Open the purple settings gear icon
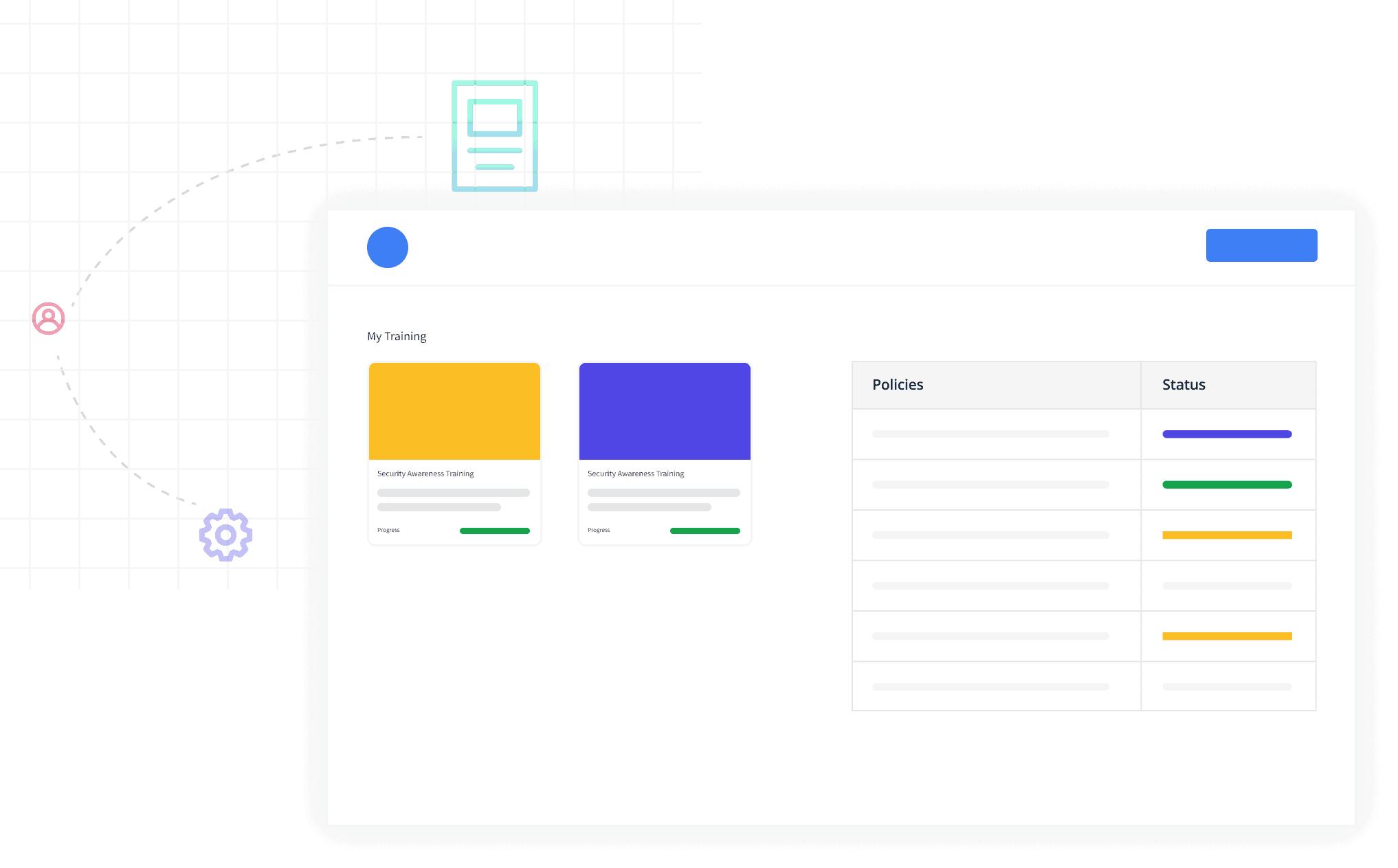The width and height of the screenshot is (1398, 868). pos(226,535)
